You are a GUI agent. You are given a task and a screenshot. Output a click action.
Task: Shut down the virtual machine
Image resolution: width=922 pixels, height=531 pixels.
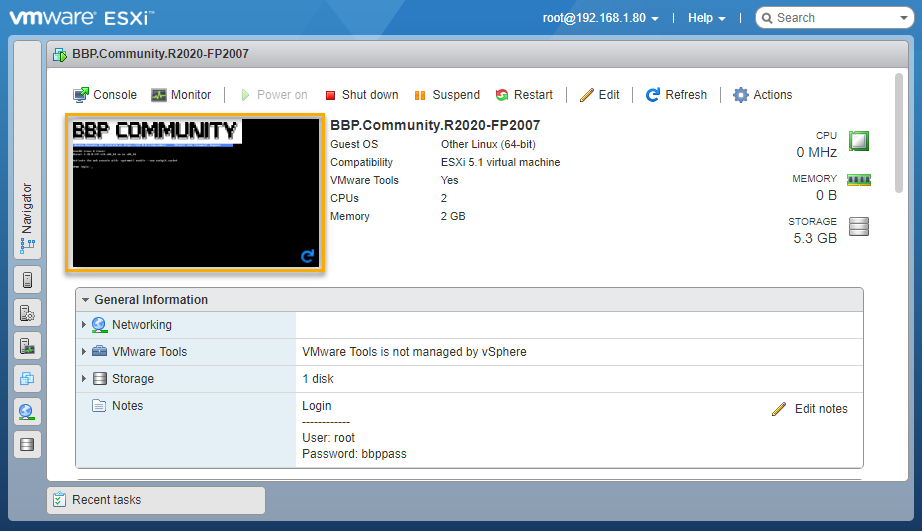[362, 95]
